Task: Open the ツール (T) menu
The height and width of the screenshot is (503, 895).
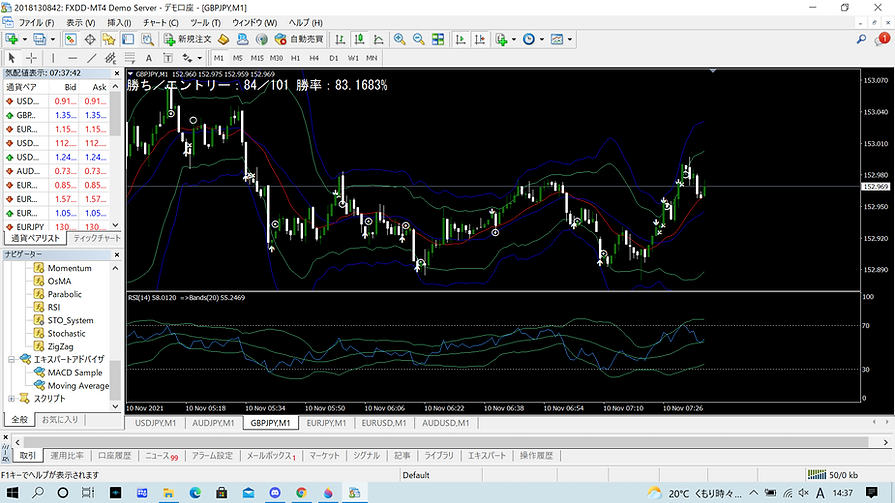Action: [205, 23]
